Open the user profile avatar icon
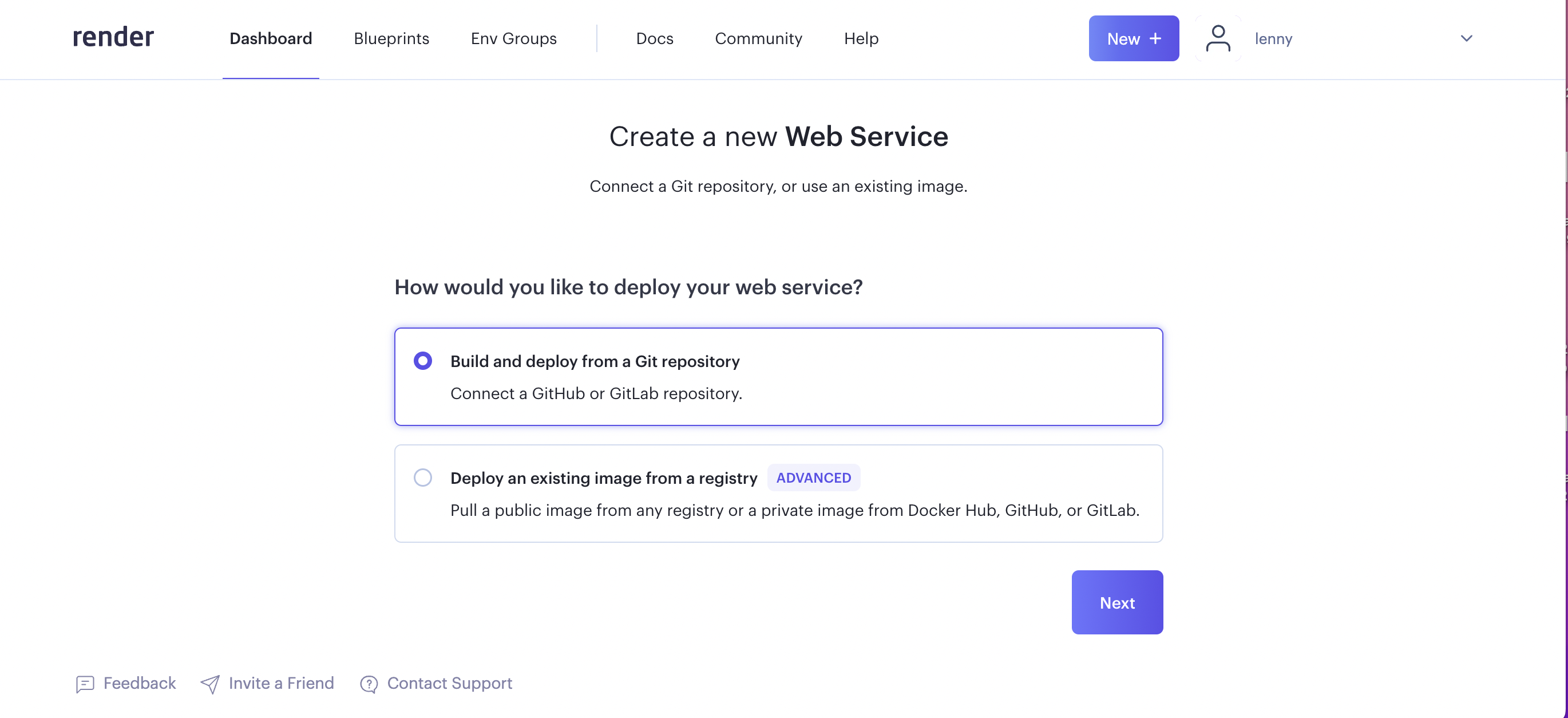This screenshot has width=1568, height=718. coord(1217,38)
